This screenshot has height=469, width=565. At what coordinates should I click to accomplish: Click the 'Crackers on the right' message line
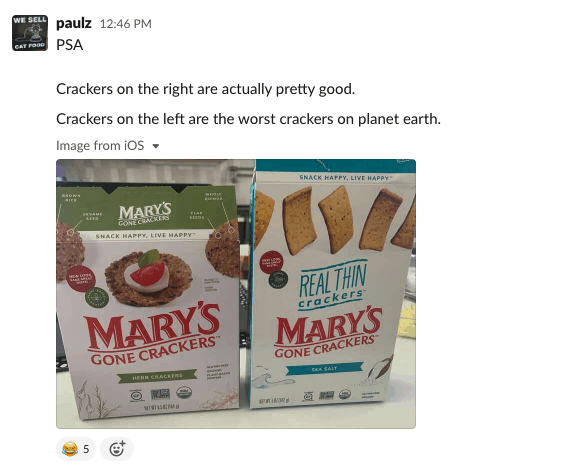tap(205, 89)
